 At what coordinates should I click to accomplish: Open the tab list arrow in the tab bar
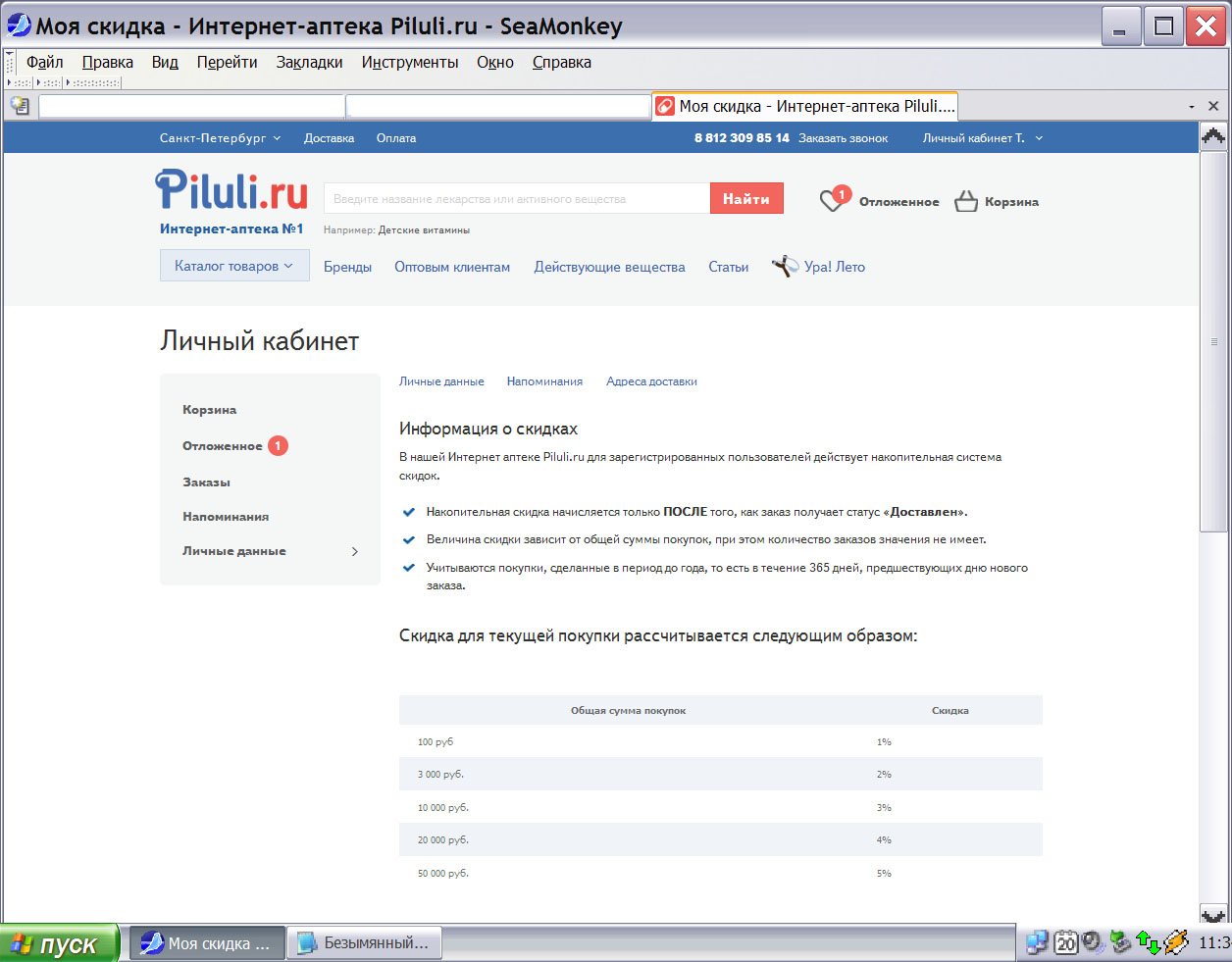coord(1192,106)
